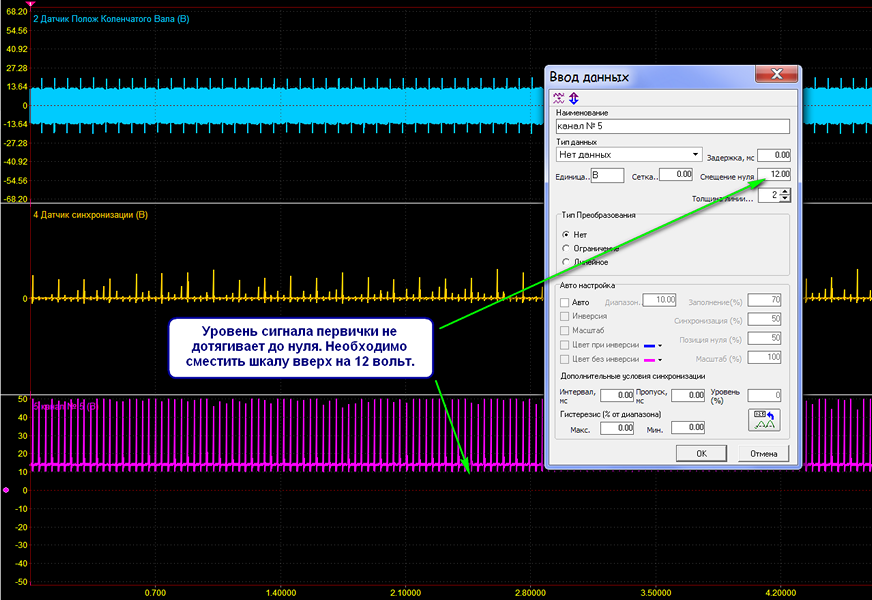This screenshot has width=872, height=600.
Task: Click channel label 2 Датчик Полож Коленчатого Вала
Action: pos(111,19)
